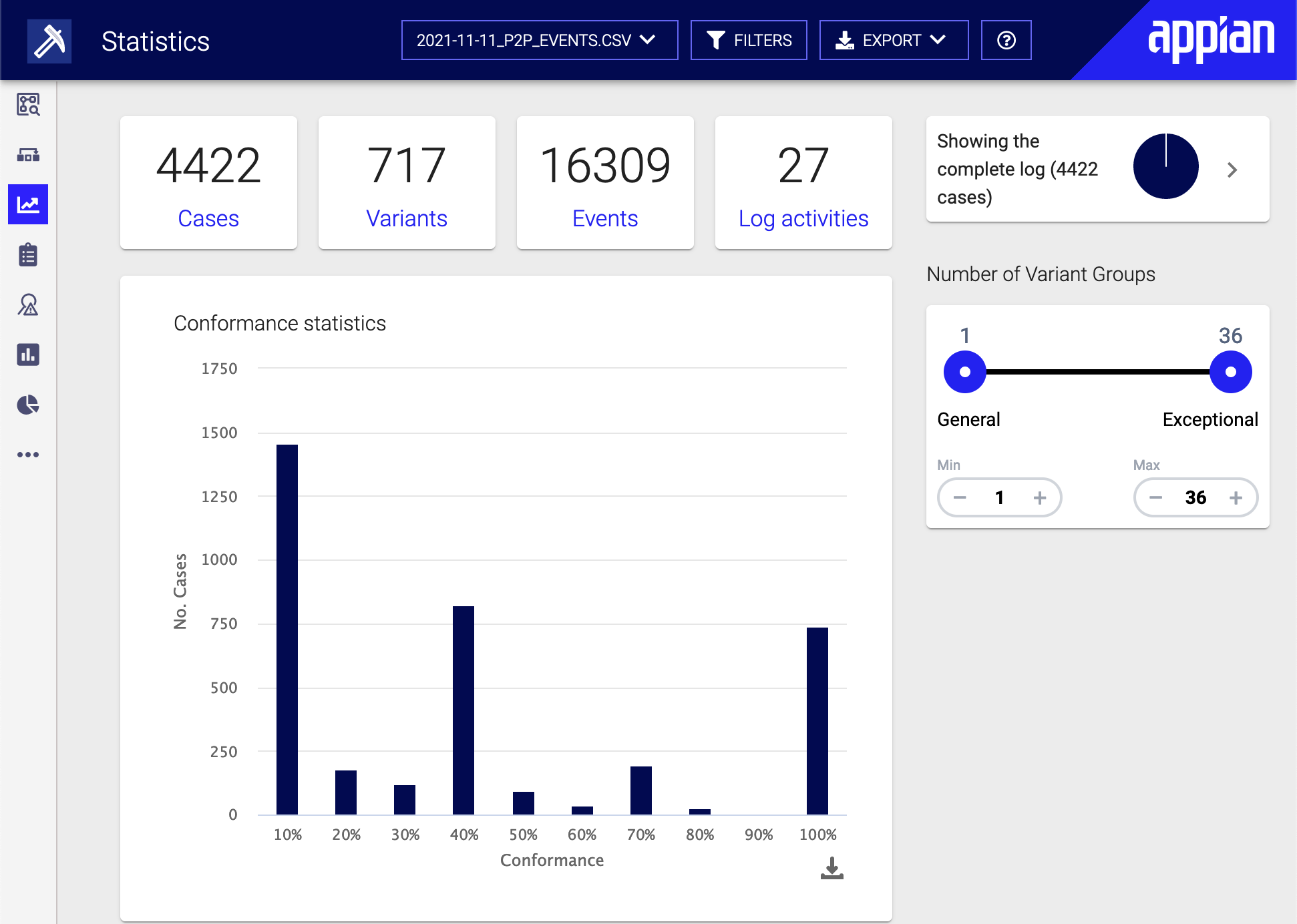Click the 20% conformance bar

tap(346, 792)
